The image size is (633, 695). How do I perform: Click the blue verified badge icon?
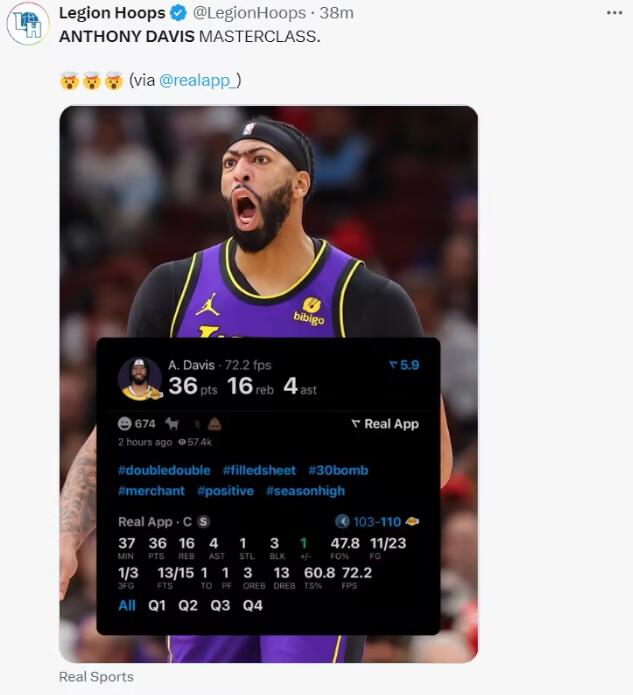(179, 13)
